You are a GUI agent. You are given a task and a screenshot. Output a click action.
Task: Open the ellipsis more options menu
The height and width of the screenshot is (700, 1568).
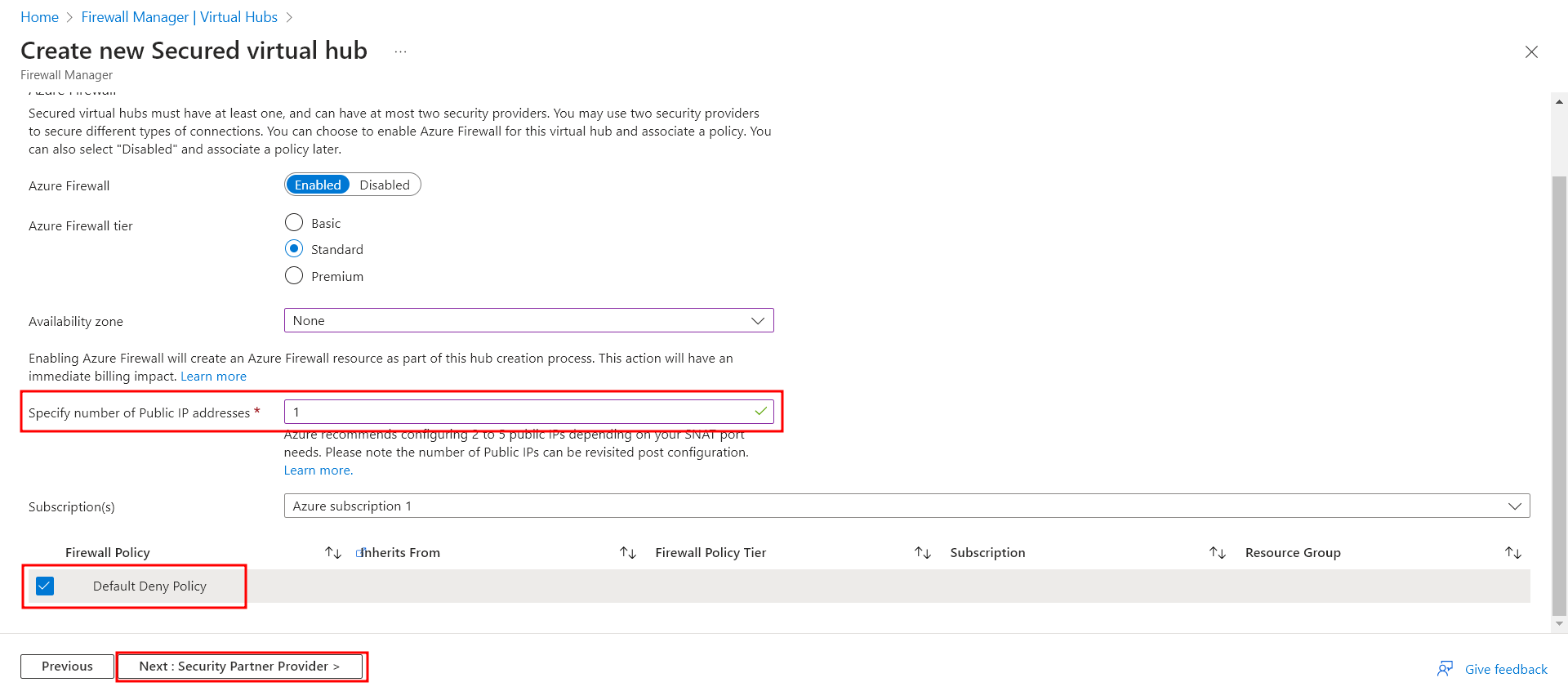(400, 51)
